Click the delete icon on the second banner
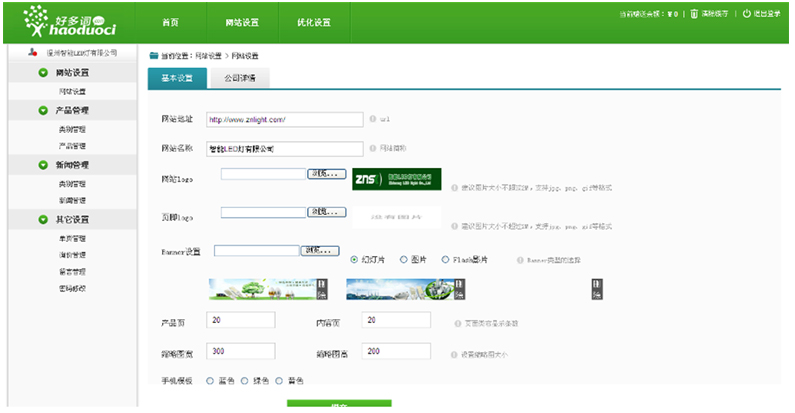Screen dimensions: 795x413 click(x=458, y=289)
